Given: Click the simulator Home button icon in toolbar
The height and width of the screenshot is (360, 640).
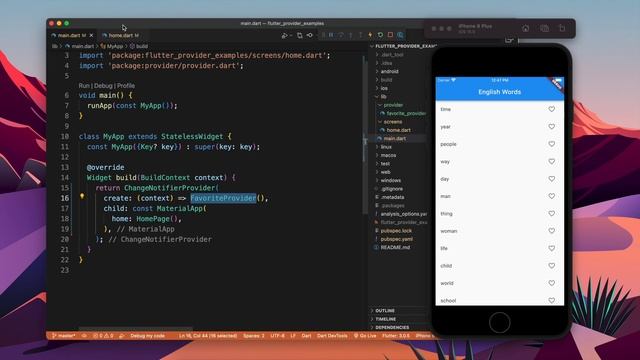Looking at the screenshot, I should (526, 28).
